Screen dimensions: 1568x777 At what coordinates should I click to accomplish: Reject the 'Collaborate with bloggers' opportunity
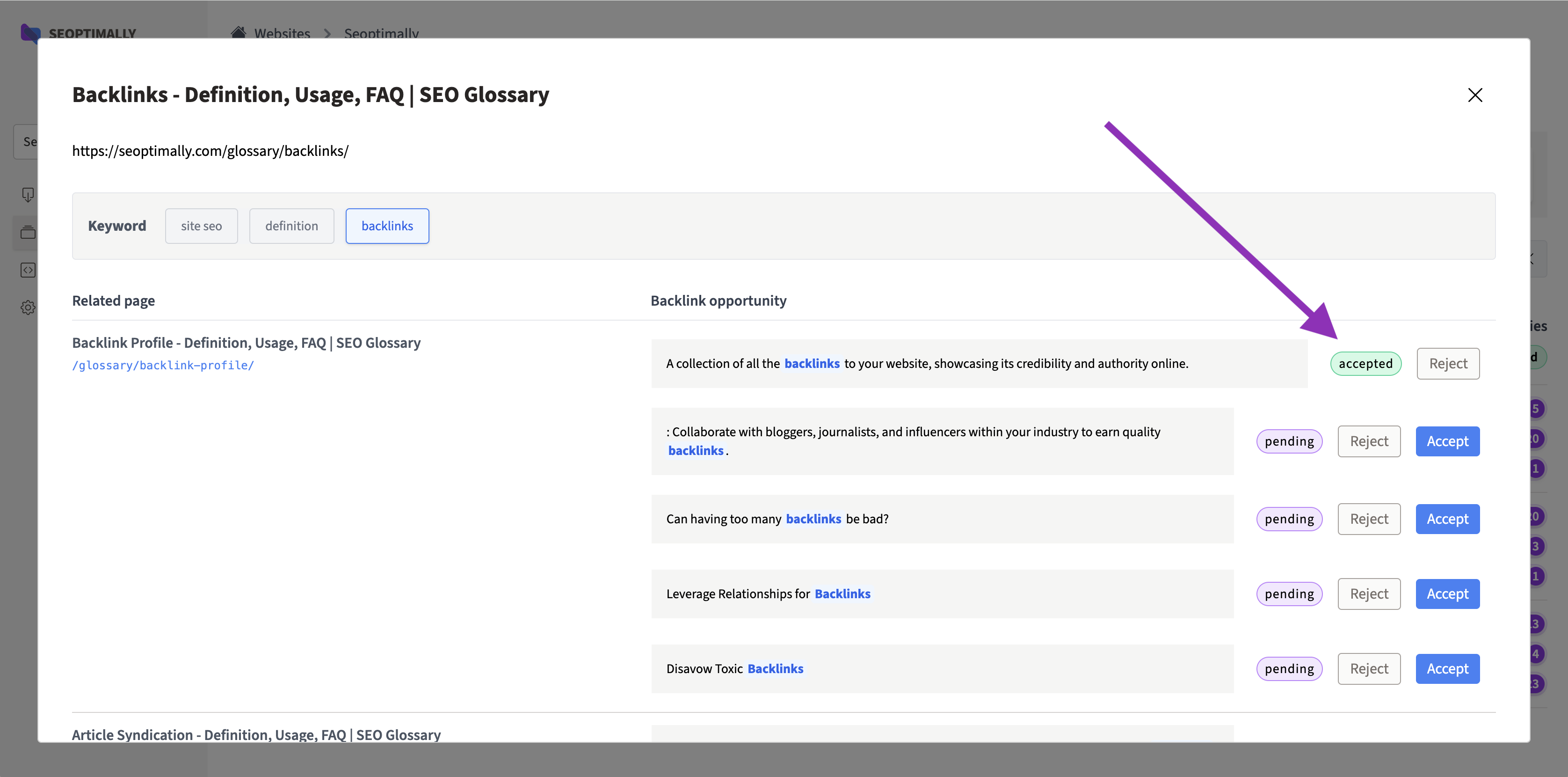tap(1369, 441)
